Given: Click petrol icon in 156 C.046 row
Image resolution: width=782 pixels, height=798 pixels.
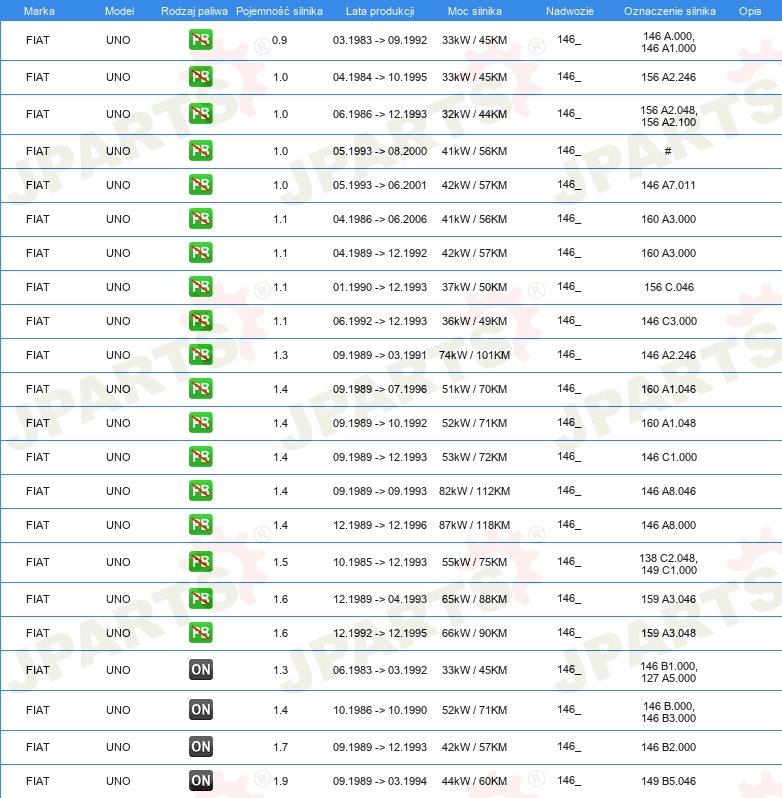Looking at the screenshot, I should [x=200, y=287].
